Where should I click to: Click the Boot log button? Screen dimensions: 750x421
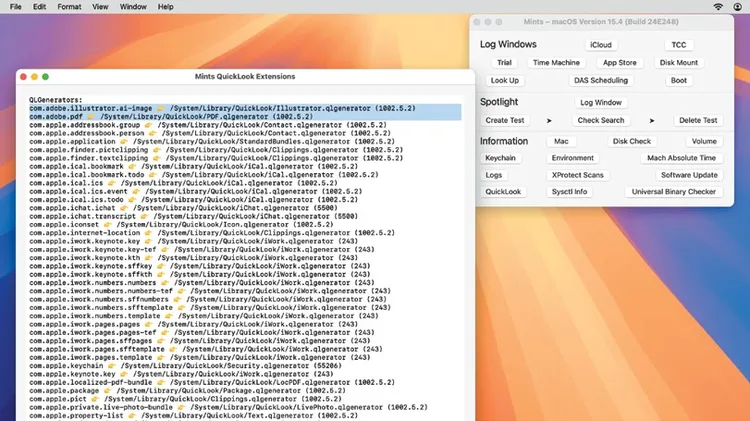click(678, 80)
